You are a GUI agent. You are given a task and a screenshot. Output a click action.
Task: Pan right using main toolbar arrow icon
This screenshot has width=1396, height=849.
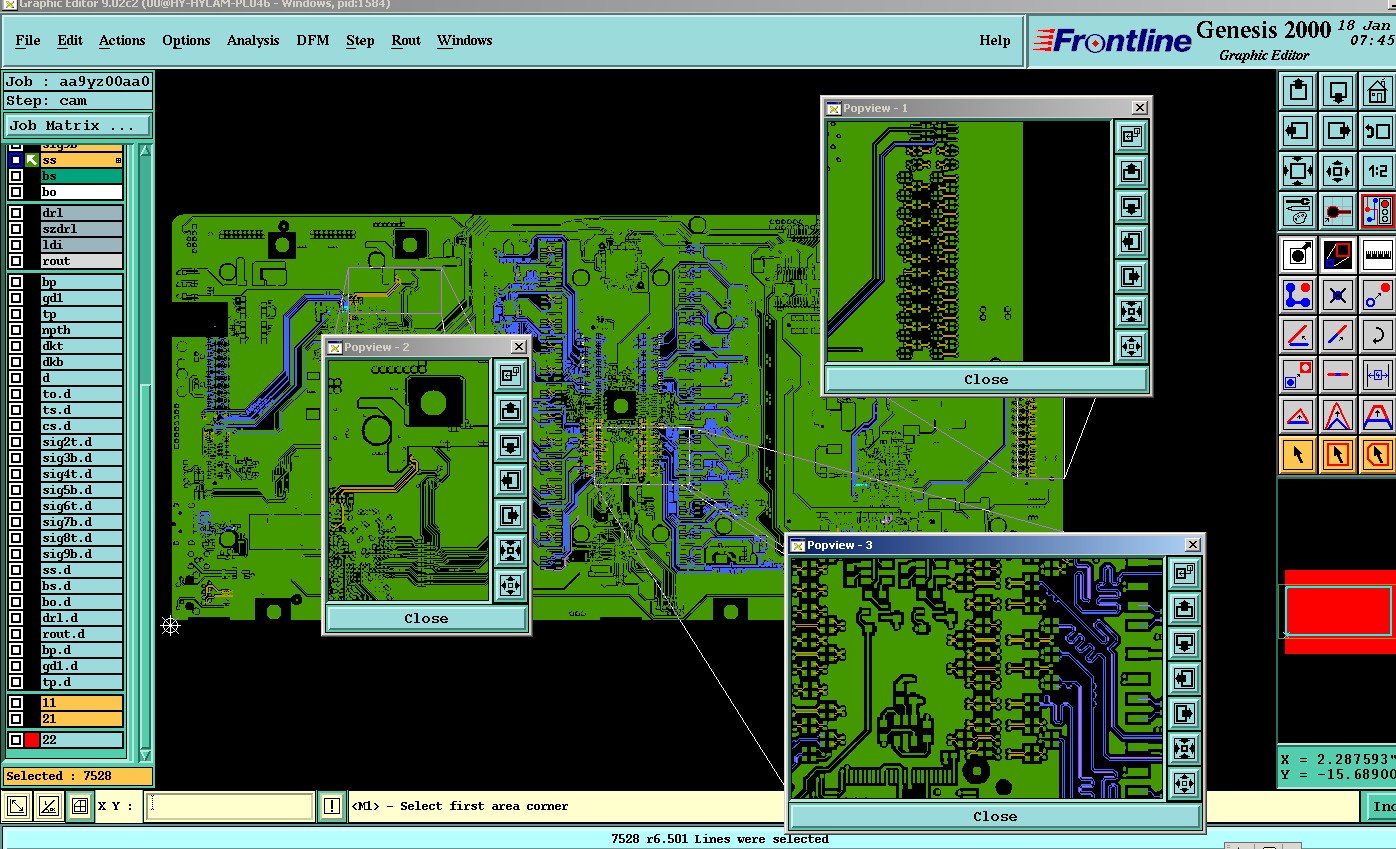click(1338, 130)
